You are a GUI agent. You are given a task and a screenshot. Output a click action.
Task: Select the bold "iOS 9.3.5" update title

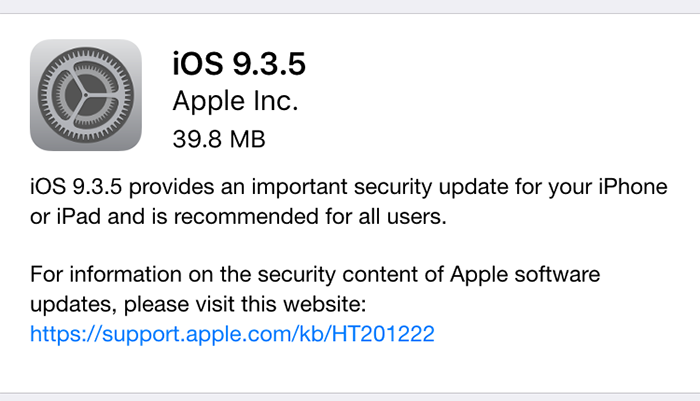point(238,63)
